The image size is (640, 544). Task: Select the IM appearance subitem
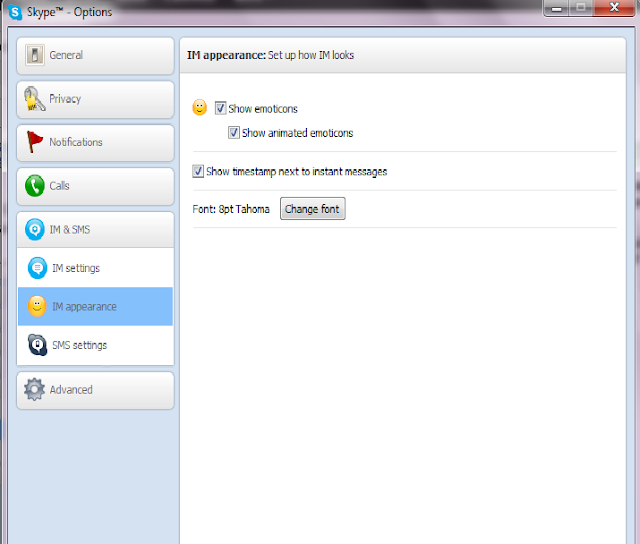[x=95, y=306]
